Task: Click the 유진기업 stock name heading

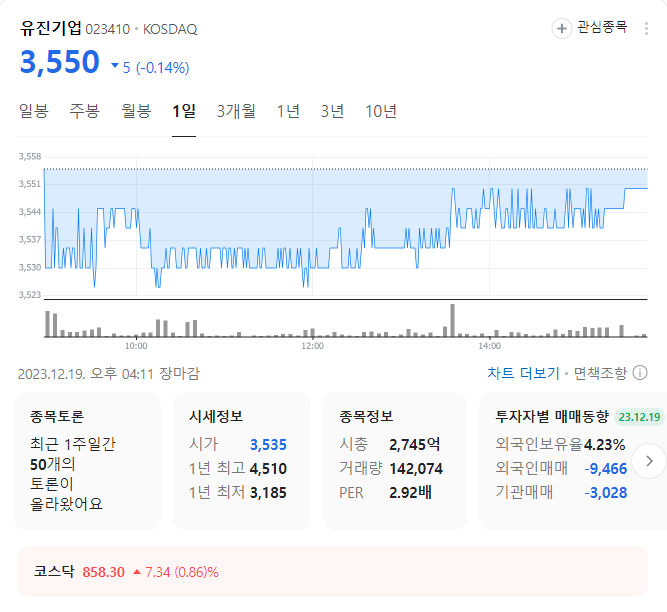Action: point(51,28)
